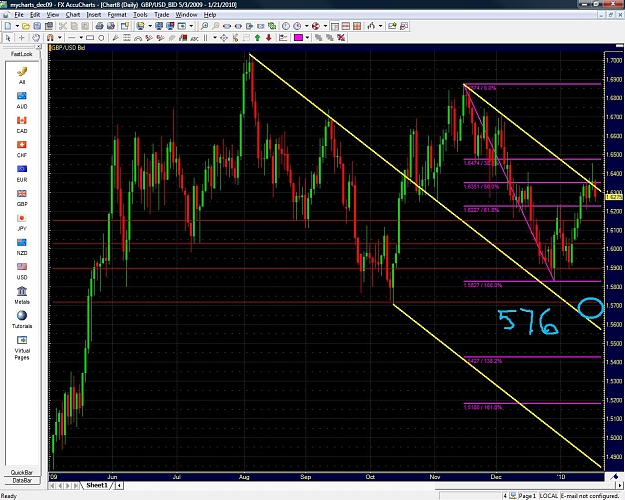
Task: Open the Chart menu
Action: tap(73, 15)
